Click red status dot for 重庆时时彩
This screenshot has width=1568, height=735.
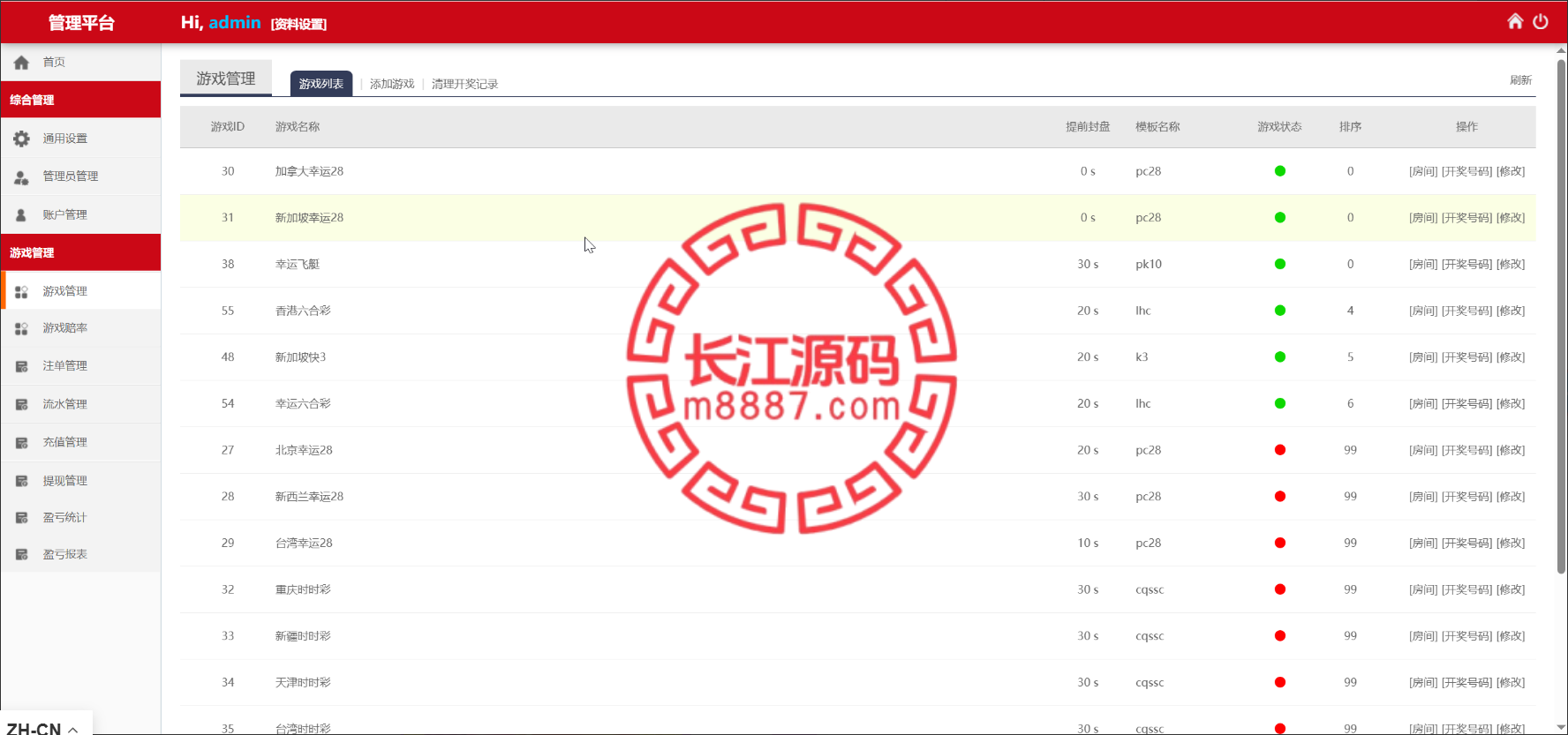(x=1279, y=589)
